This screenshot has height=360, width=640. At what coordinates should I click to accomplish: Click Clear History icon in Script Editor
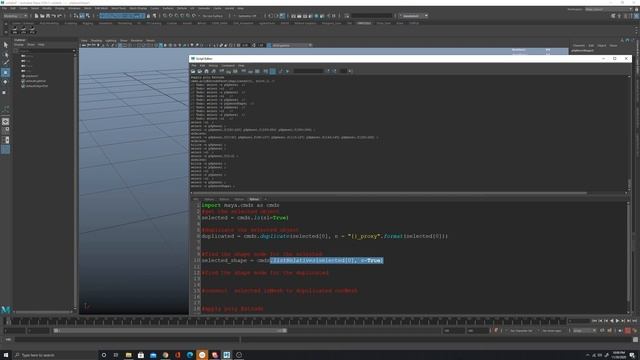(x=222, y=71)
